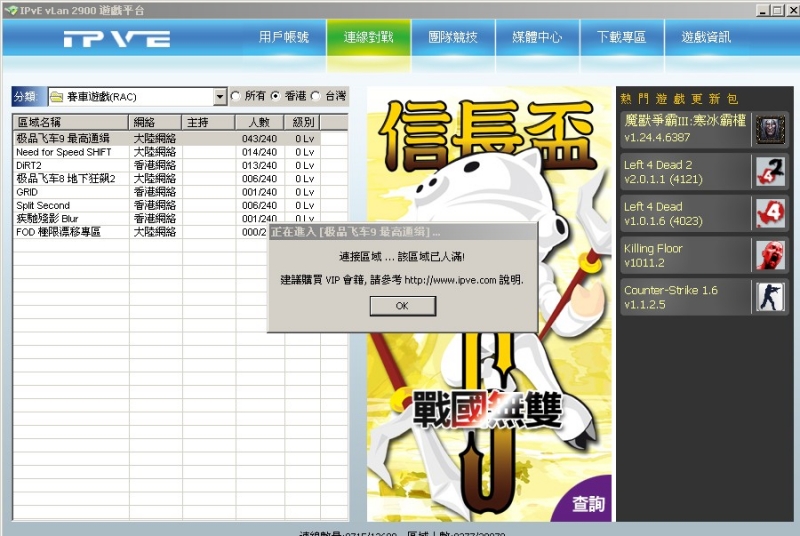Go to the 下載專區 tab
Viewport: 800px width, 536px height.
tap(622, 37)
